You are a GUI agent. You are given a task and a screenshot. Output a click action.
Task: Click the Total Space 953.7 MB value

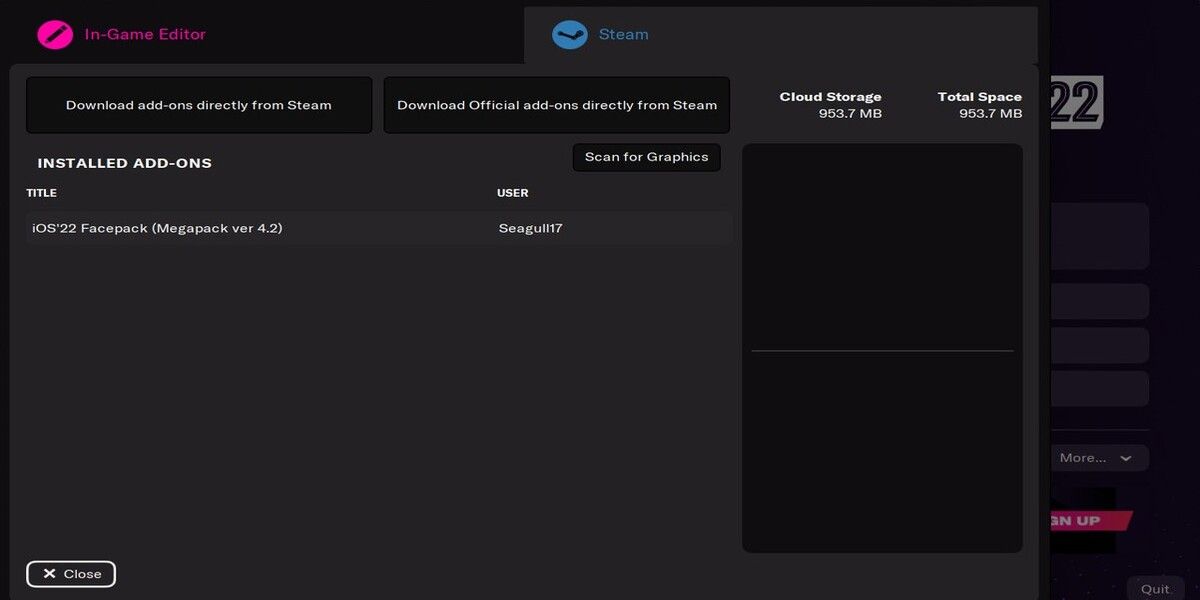(990, 114)
